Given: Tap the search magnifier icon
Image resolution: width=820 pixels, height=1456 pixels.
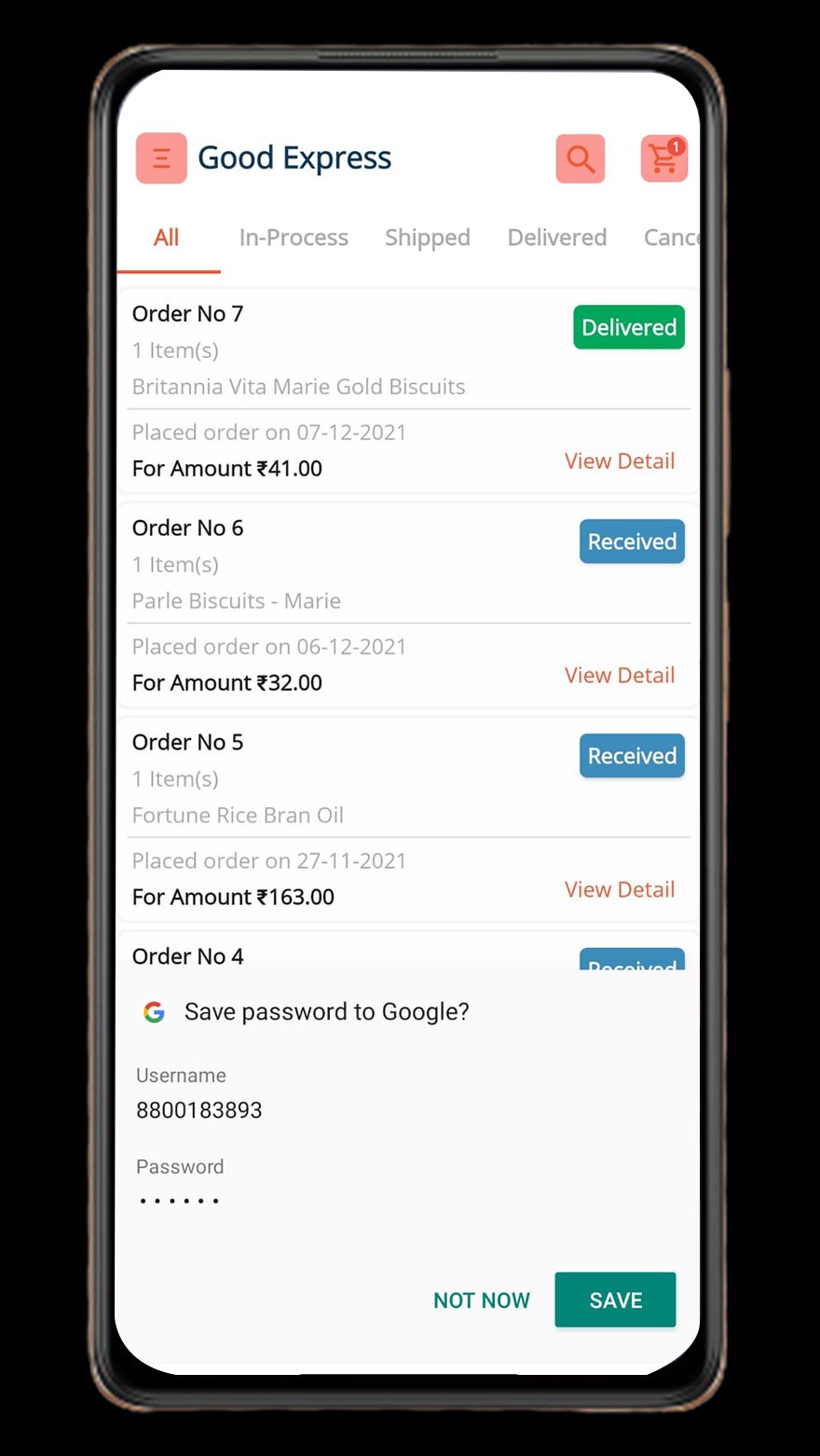Looking at the screenshot, I should tap(581, 158).
